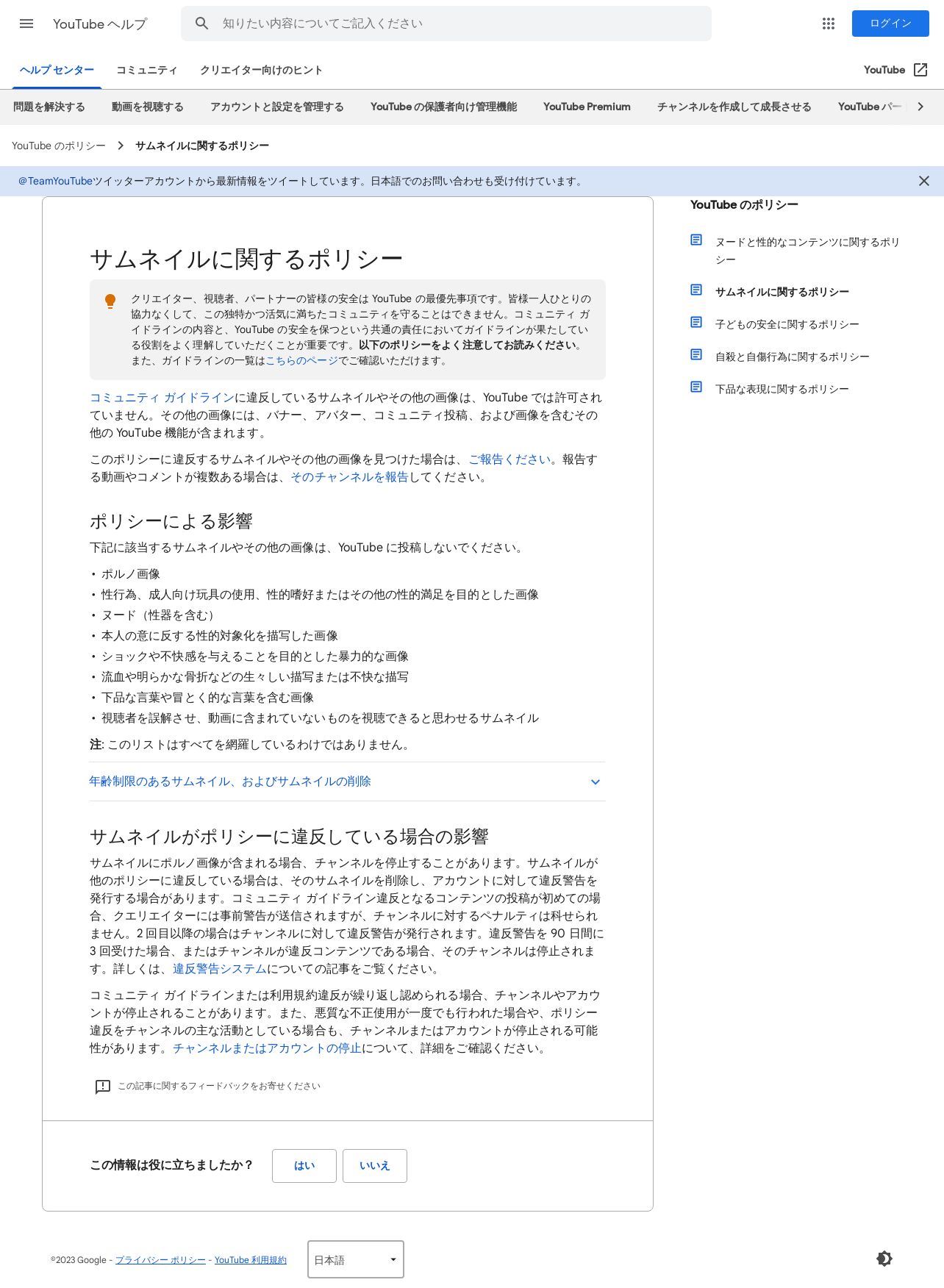Toggle dark mode brightness icon

[x=884, y=1259]
